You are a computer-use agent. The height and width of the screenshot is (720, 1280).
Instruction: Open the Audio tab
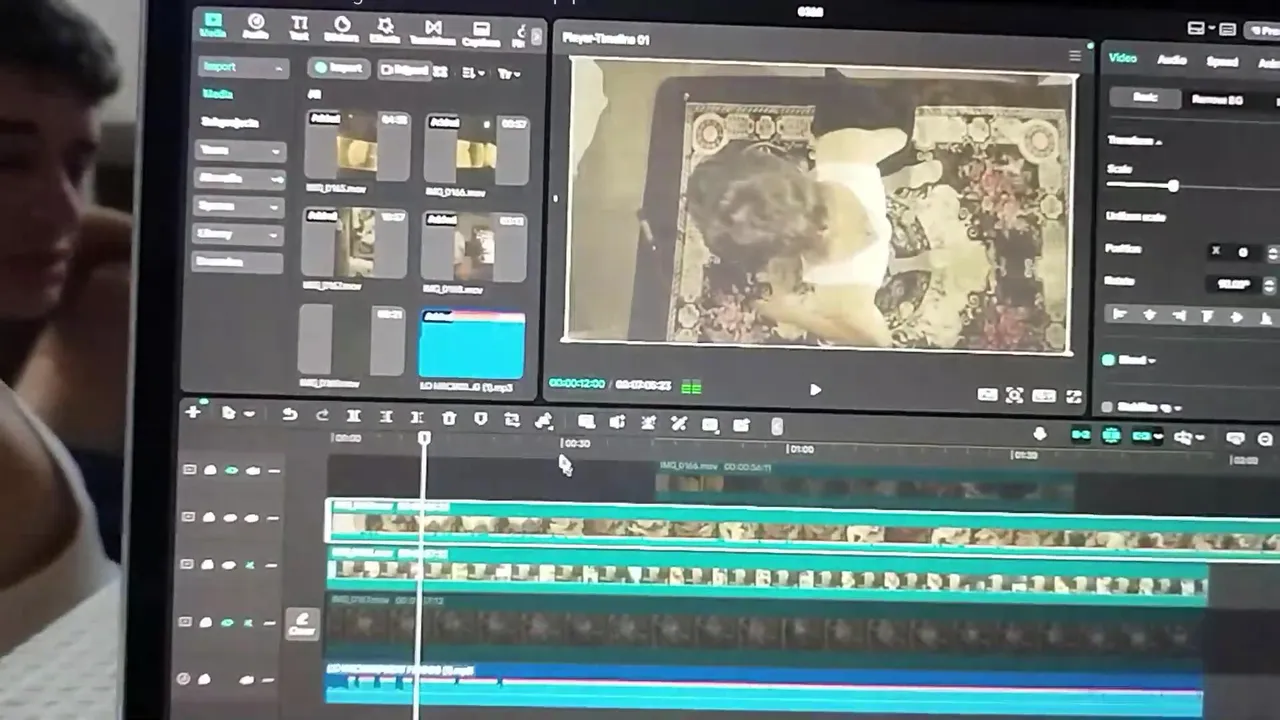point(256,26)
